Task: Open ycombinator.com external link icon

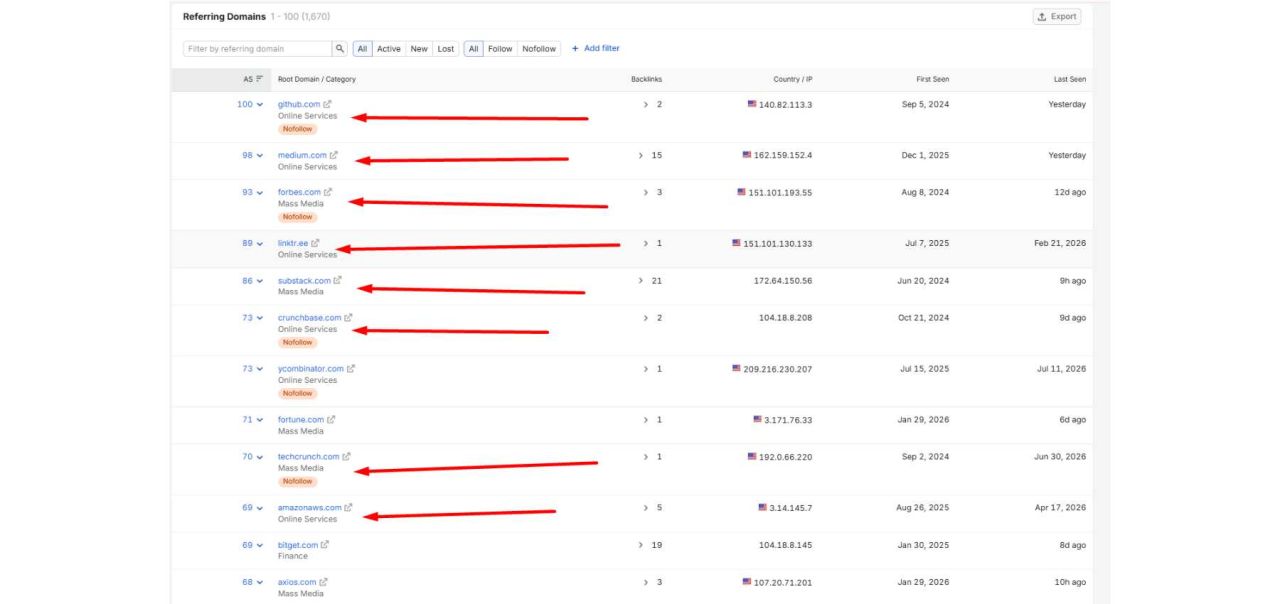Action: (x=351, y=369)
